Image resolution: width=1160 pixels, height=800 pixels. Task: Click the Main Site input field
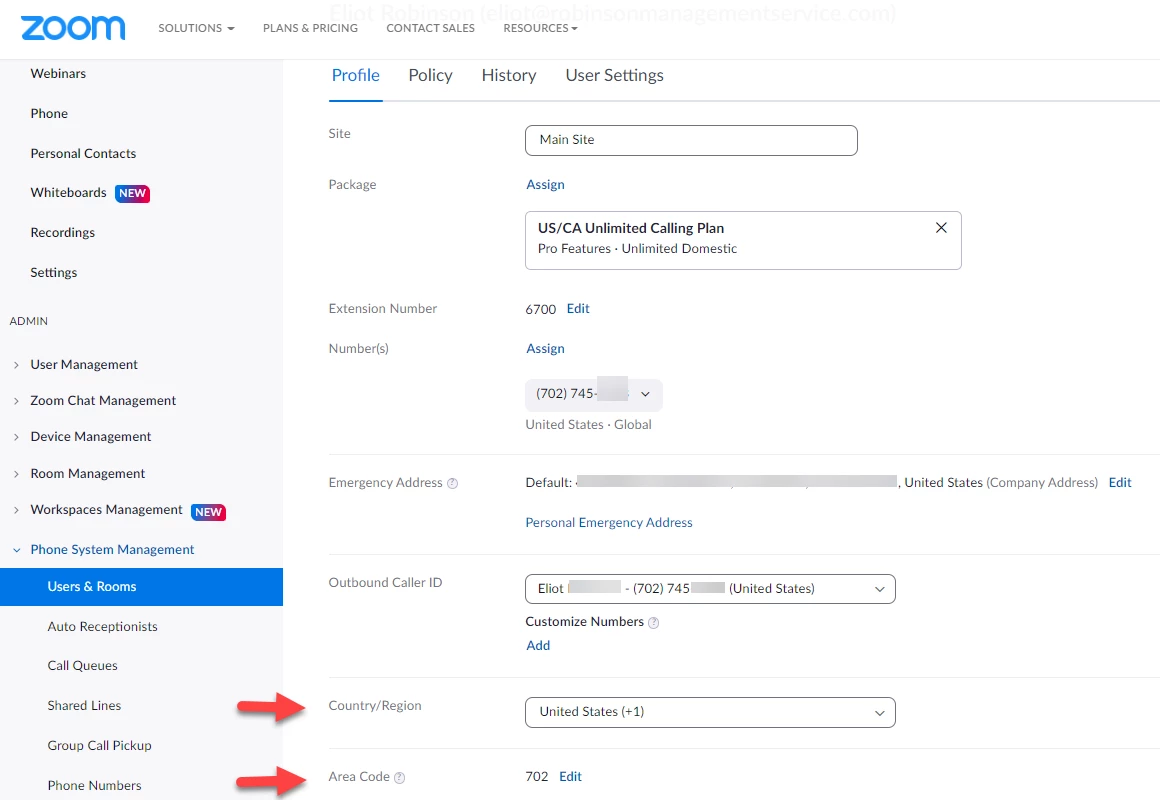(x=691, y=141)
